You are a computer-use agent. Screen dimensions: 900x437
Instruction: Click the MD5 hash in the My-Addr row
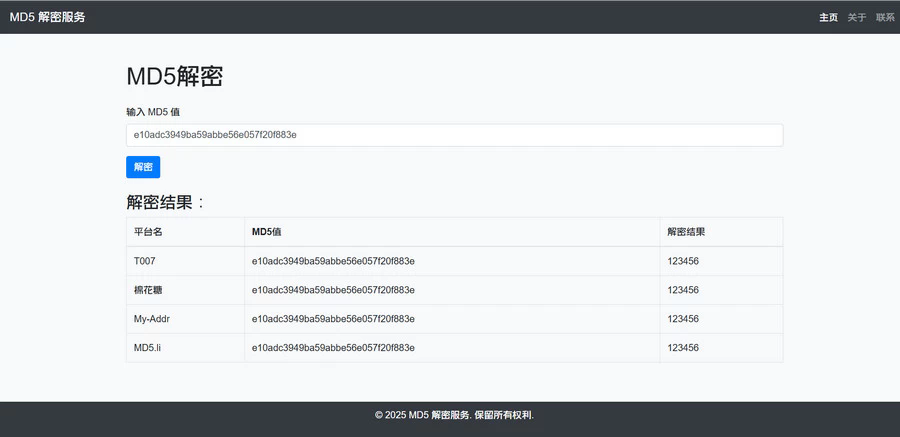[x=333, y=319]
